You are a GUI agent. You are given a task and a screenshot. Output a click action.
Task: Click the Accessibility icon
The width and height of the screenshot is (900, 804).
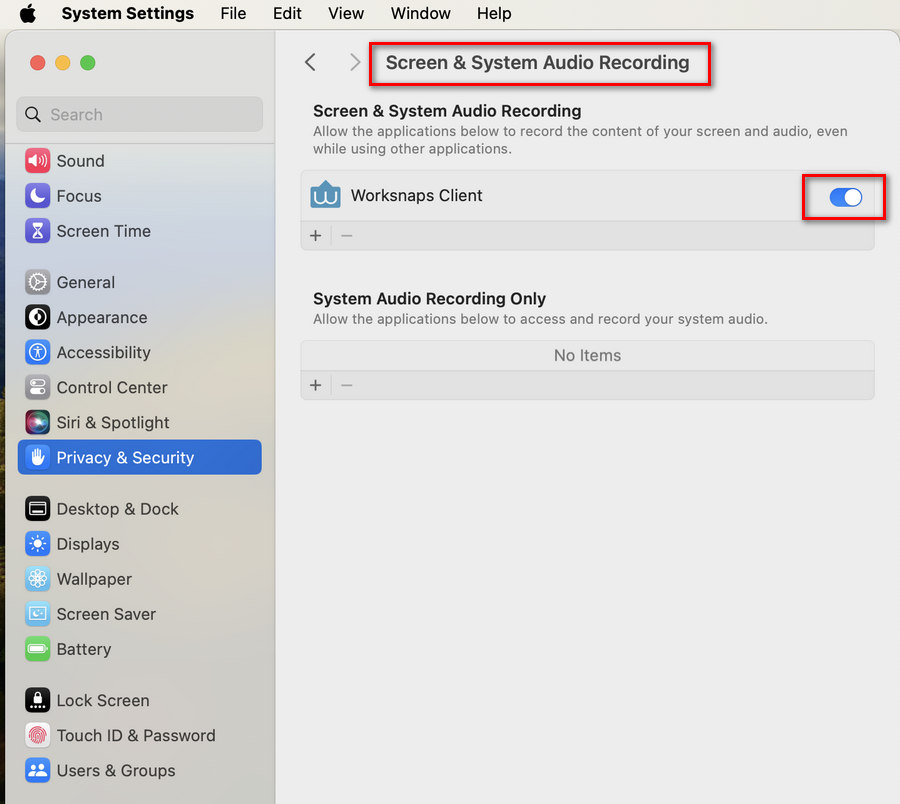pos(38,352)
